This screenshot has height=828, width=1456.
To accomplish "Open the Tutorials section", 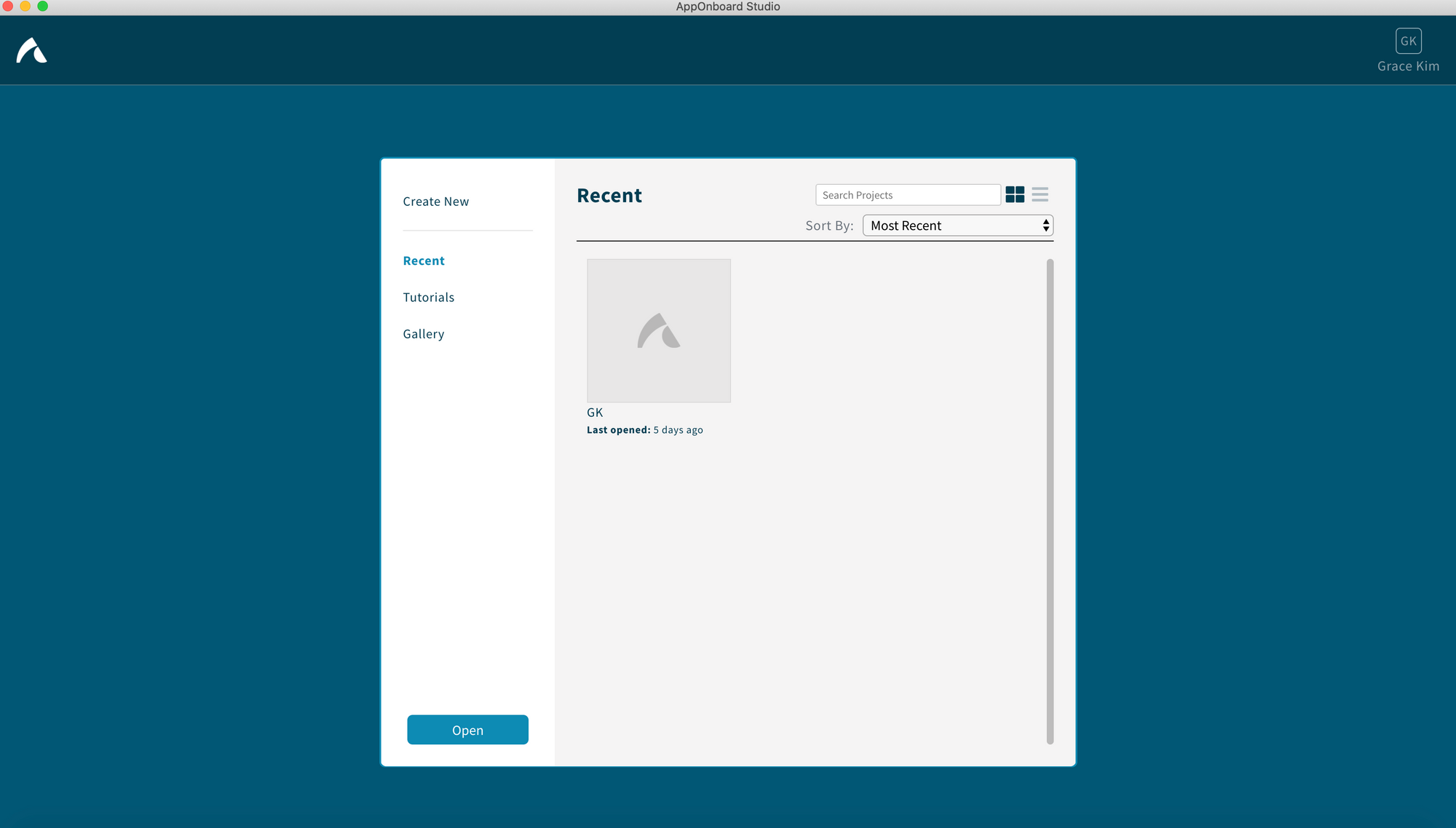I will 428,297.
